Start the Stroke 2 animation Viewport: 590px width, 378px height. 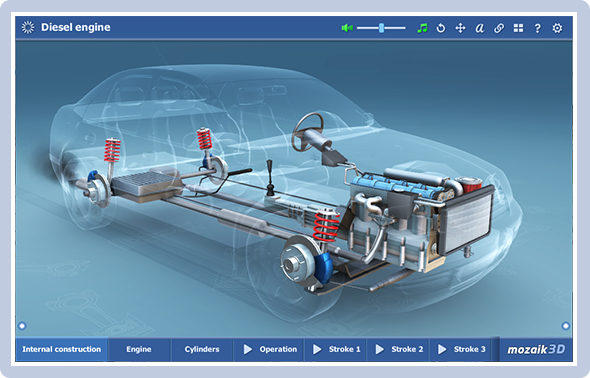(x=398, y=349)
